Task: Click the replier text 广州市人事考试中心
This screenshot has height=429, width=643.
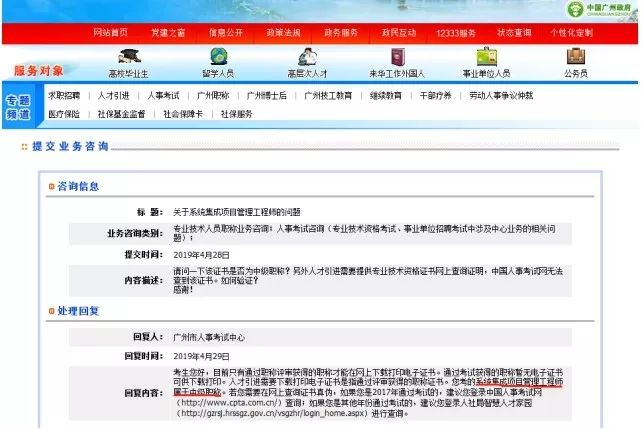Action: pyautogui.click(x=209, y=337)
